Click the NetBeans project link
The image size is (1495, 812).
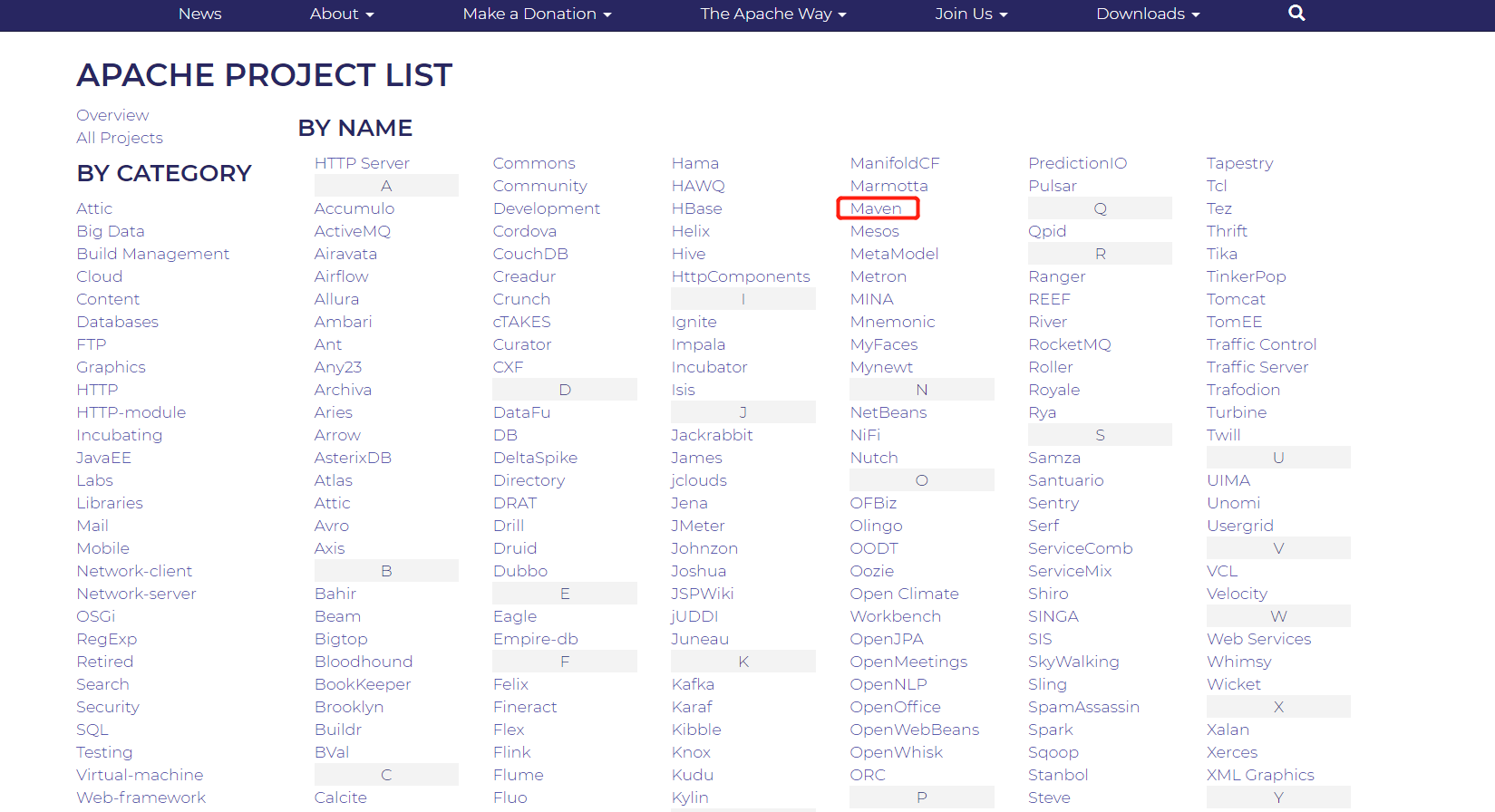coord(888,412)
